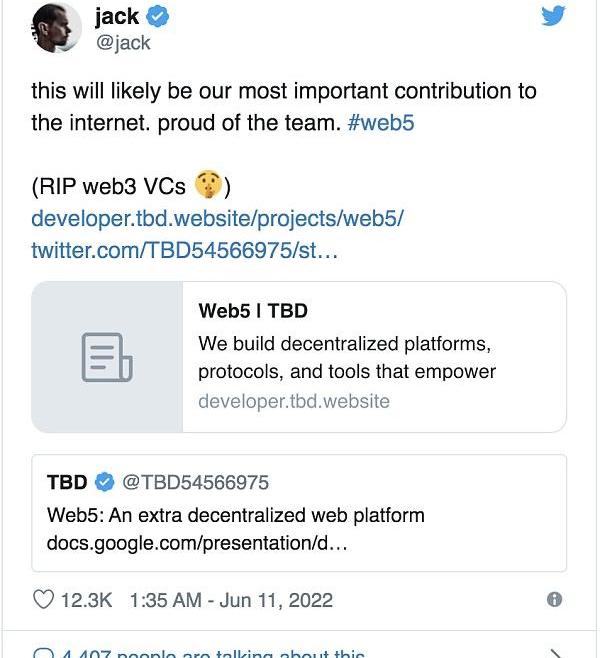The width and height of the screenshot is (600, 658).
Task: Open the quoted tweet about Web5 platform
Action: coord(235,516)
